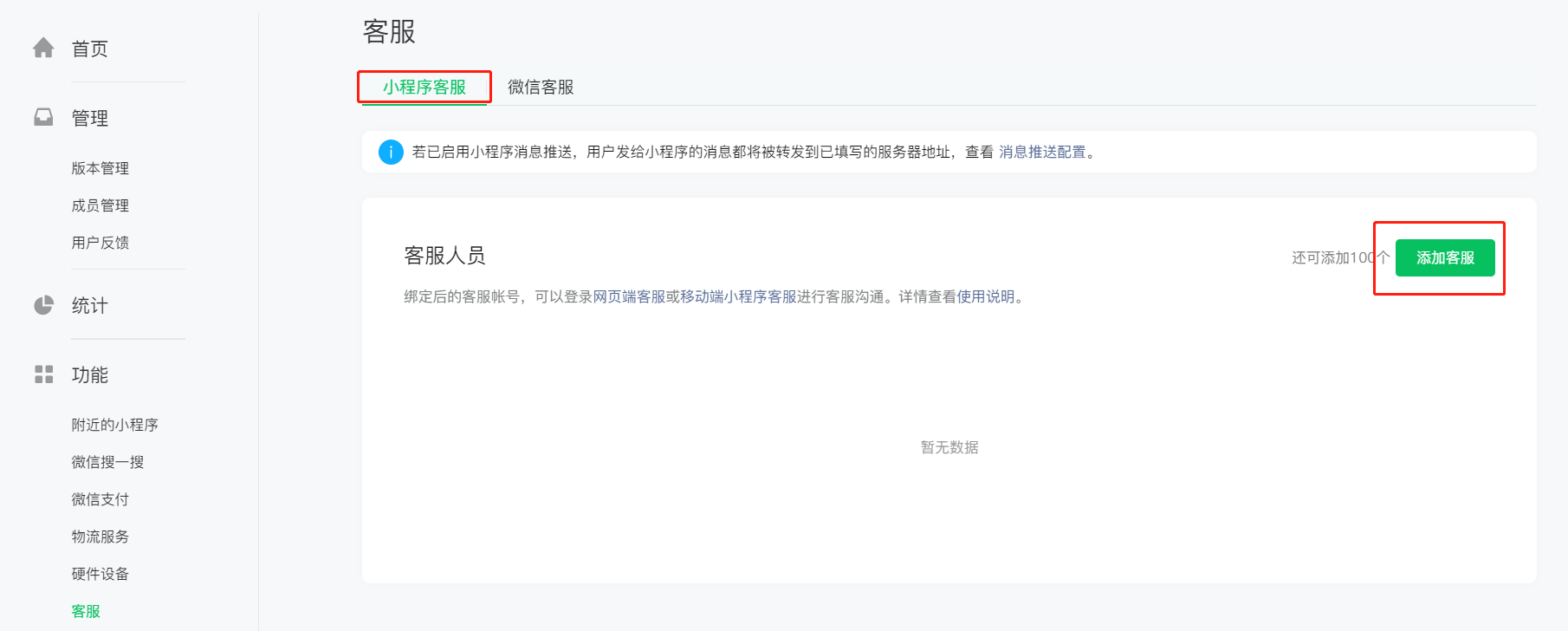Select 微信支付 menu item

coord(100,499)
